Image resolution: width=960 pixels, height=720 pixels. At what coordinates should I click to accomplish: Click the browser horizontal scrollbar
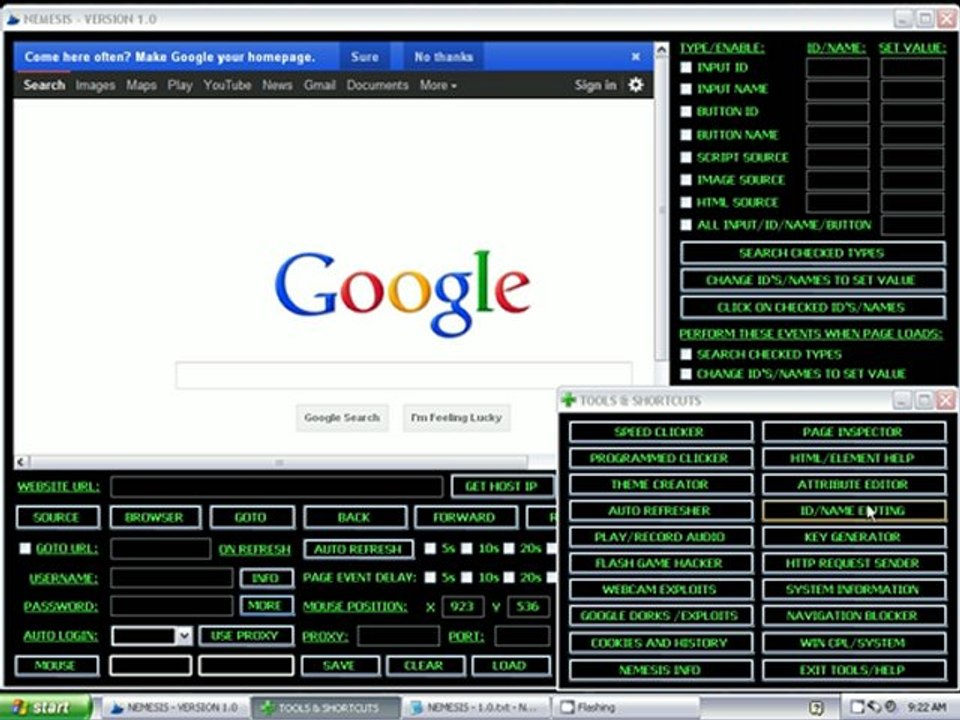(279, 462)
